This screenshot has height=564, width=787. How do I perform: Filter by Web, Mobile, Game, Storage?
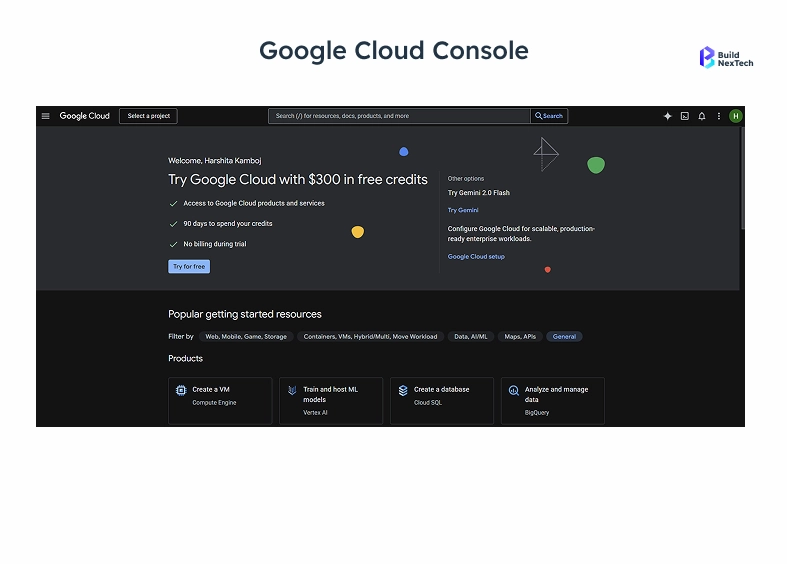[246, 337]
